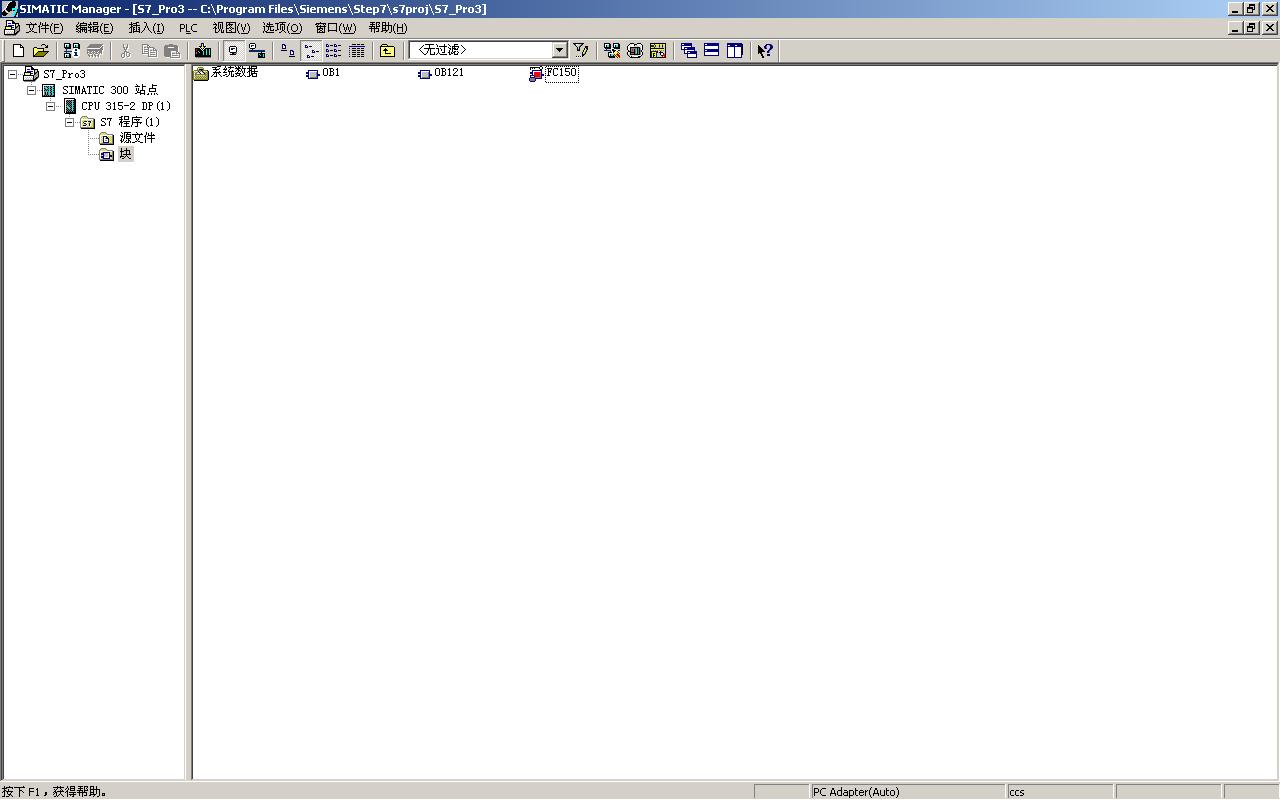Select the OB121 block

(449, 72)
